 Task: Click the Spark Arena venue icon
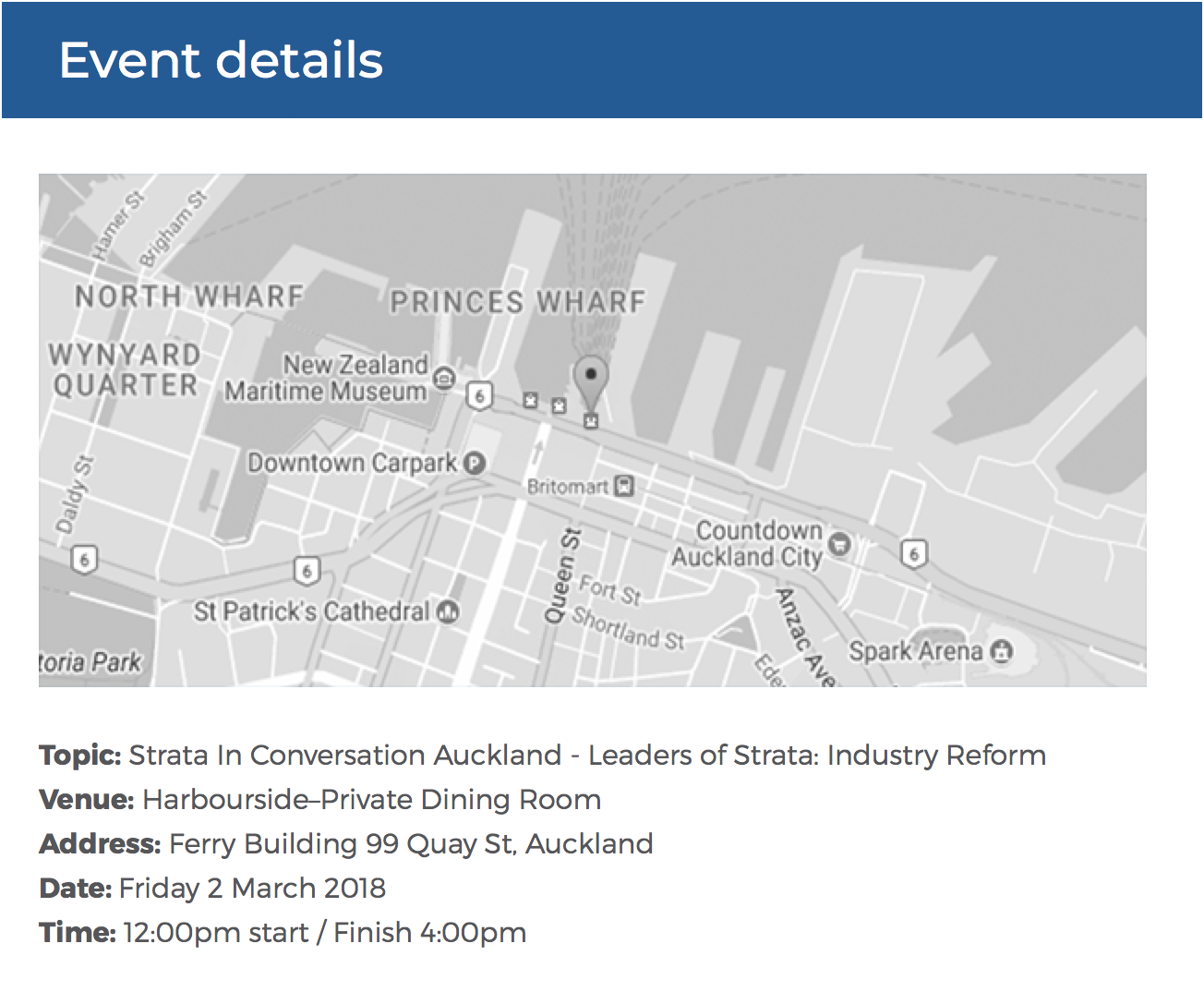point(1001,651)
